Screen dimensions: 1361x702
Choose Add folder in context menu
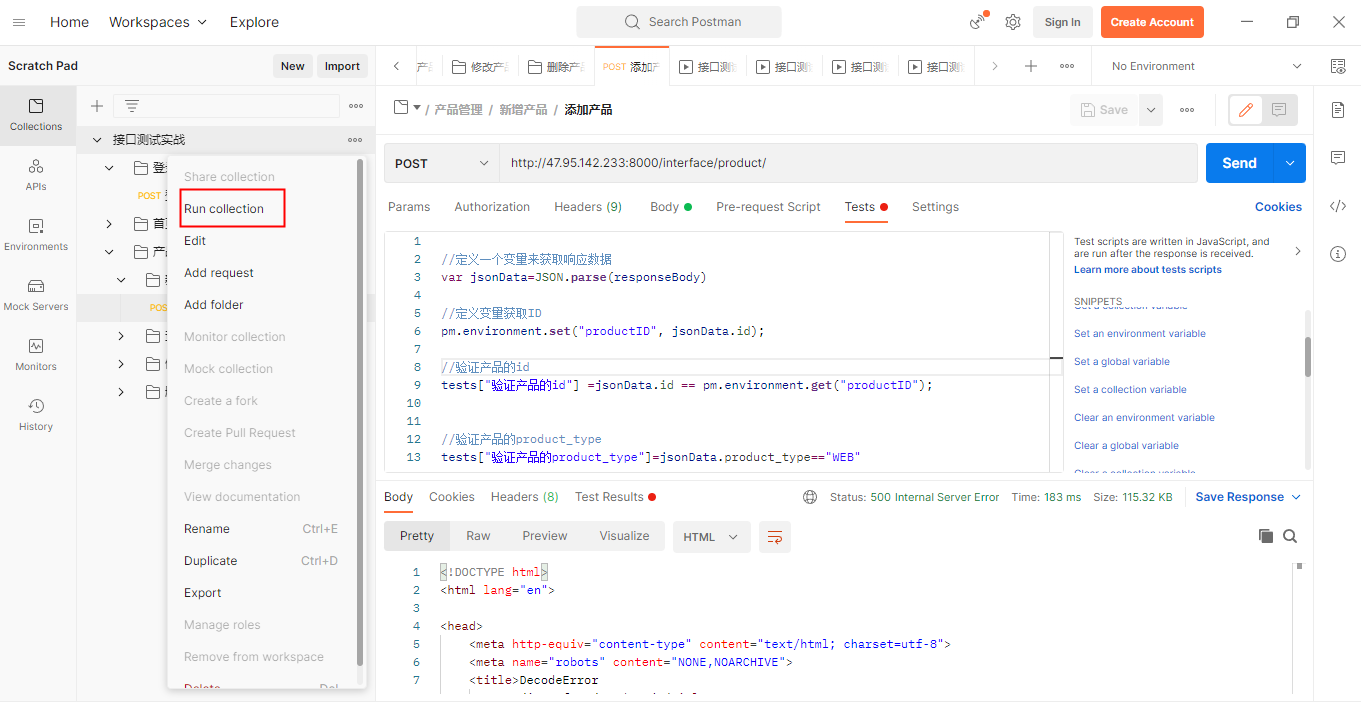point(214,305)
